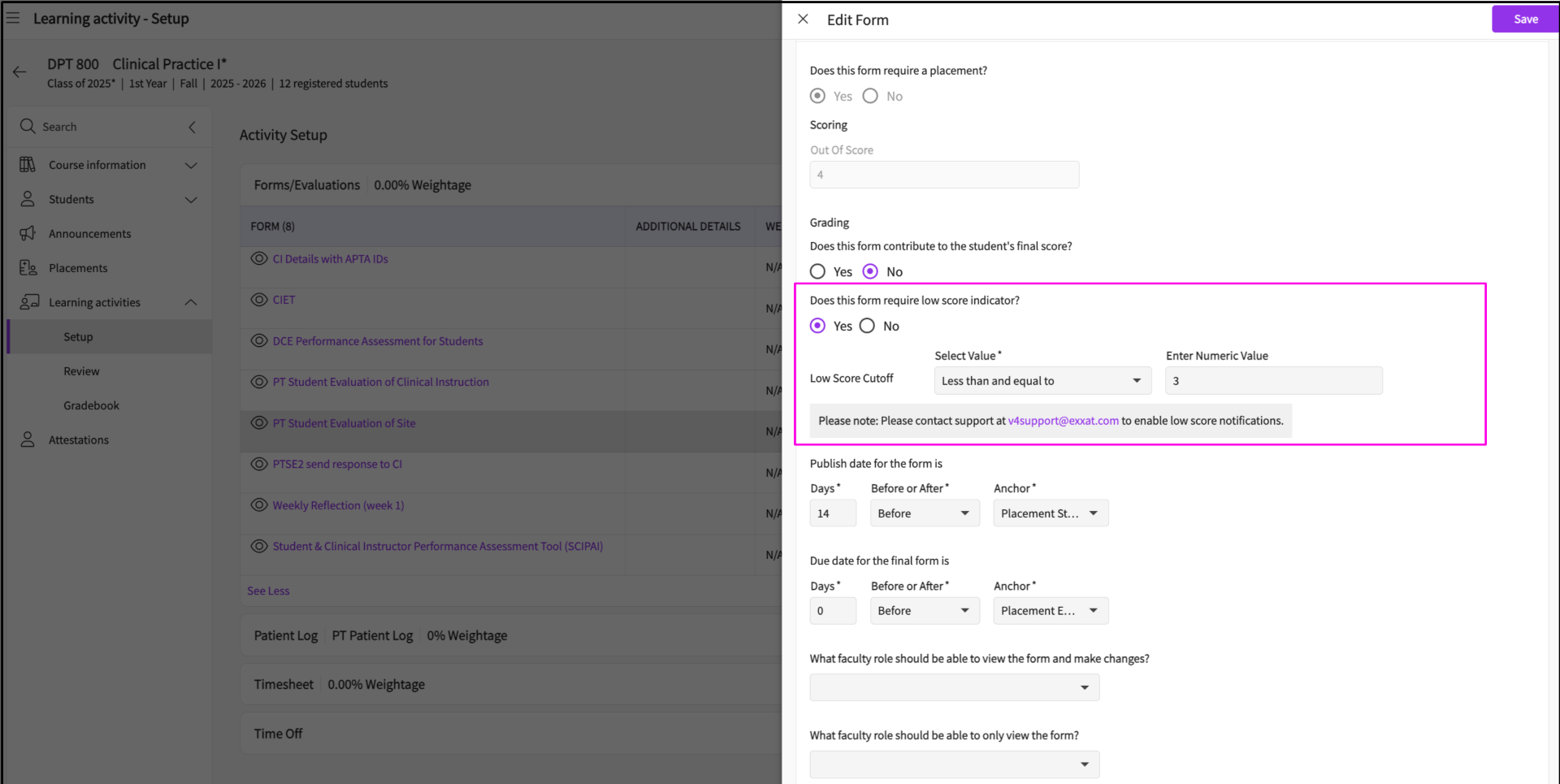Click the Placements icon in sidebar
Image resolution: width=1560 pixels, height=784 pixels.
tap(28, 268)
